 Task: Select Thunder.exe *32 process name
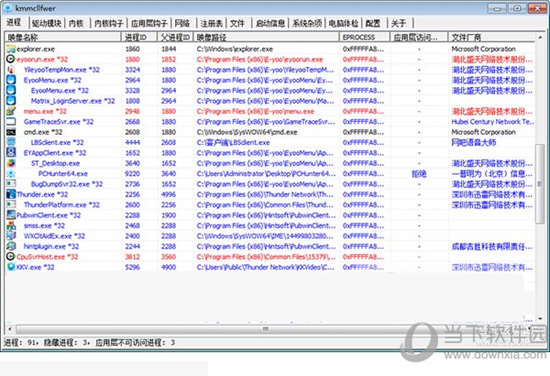pos(42,194)
